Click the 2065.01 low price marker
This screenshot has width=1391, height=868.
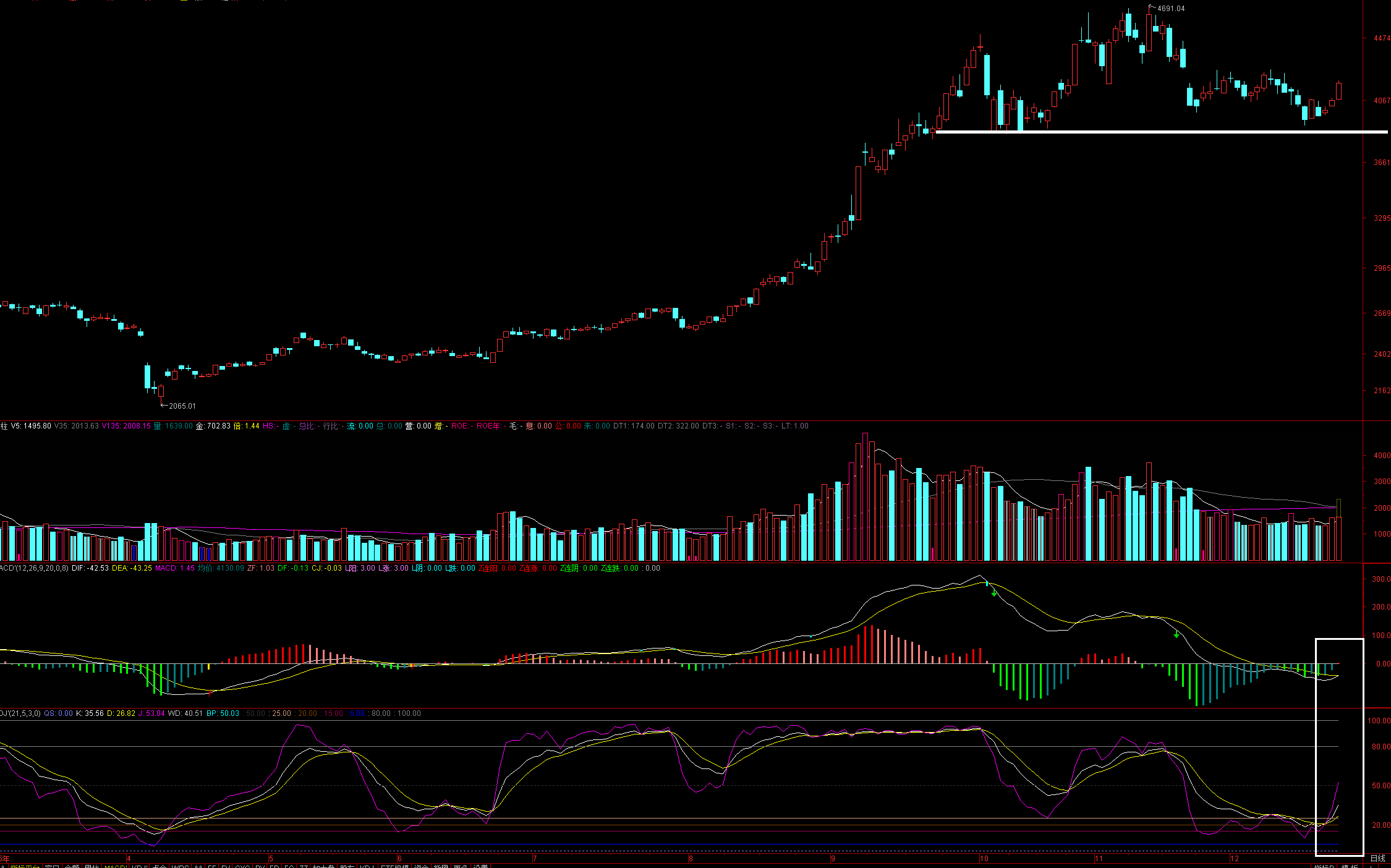[182, 406]
